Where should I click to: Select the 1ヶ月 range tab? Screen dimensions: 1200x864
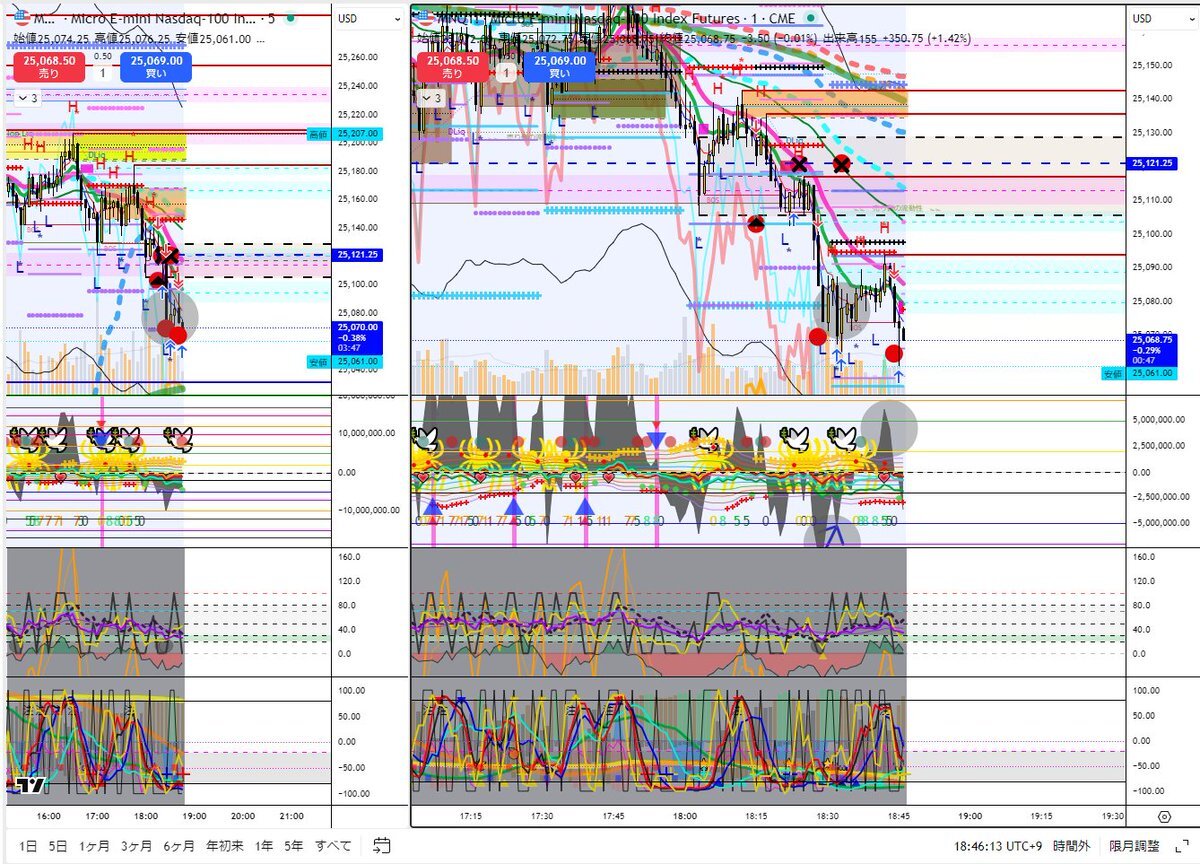(96, 846)
